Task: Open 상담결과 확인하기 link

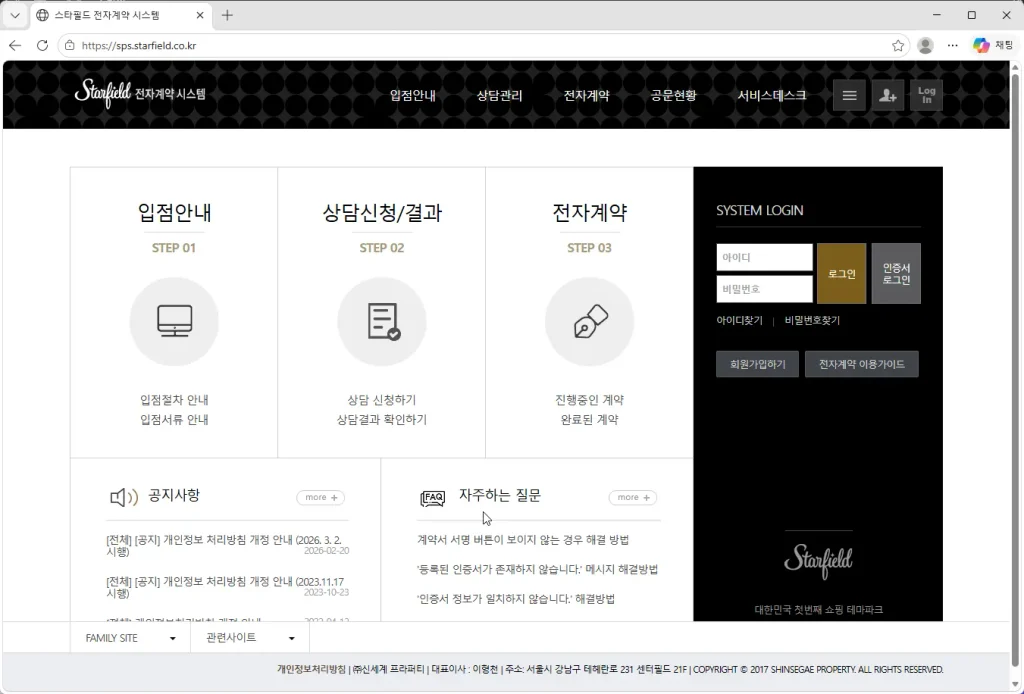Action: click(x=382, y=419)
